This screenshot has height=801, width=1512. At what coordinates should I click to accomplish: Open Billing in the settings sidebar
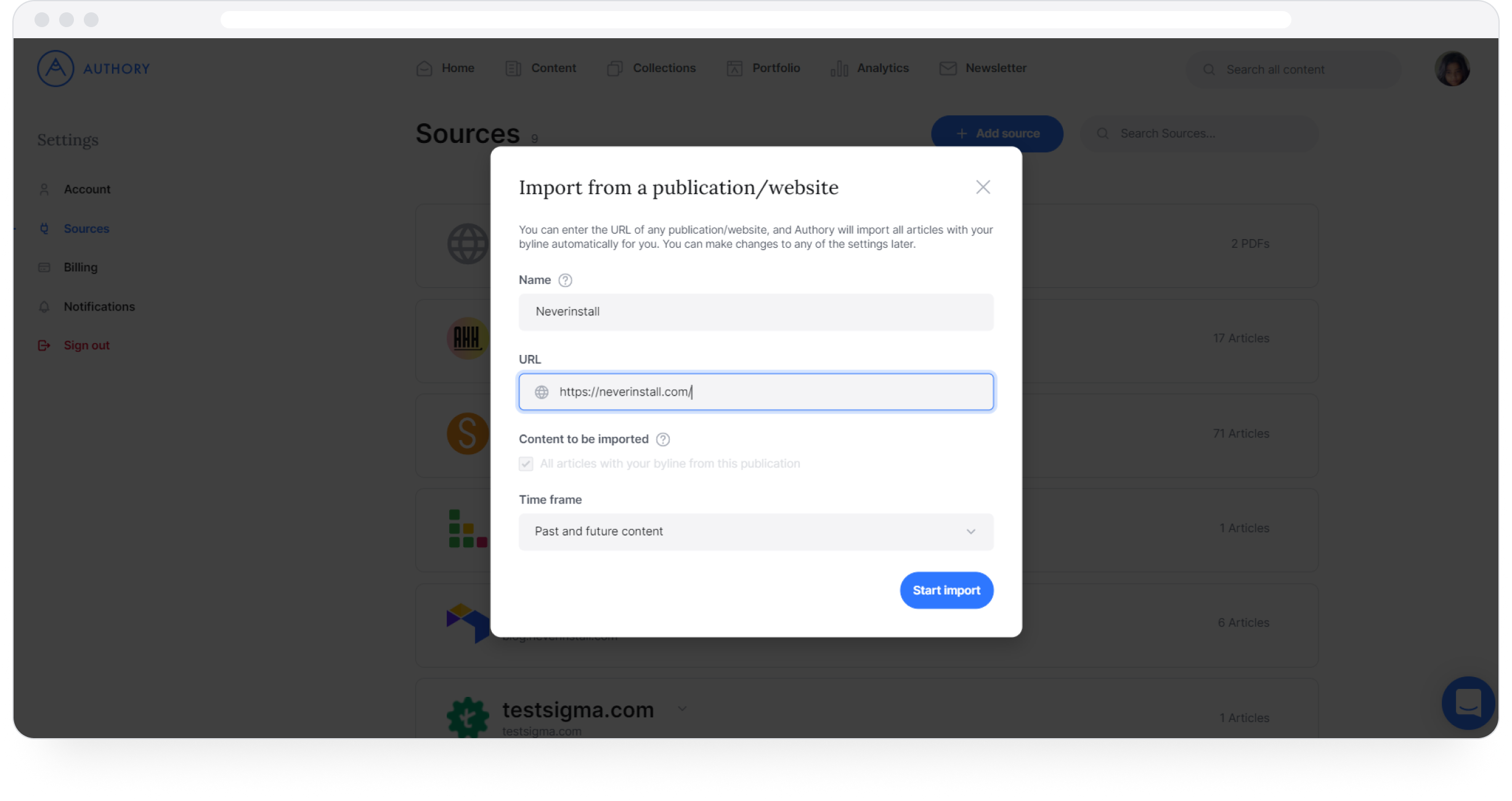click(81, 267)
